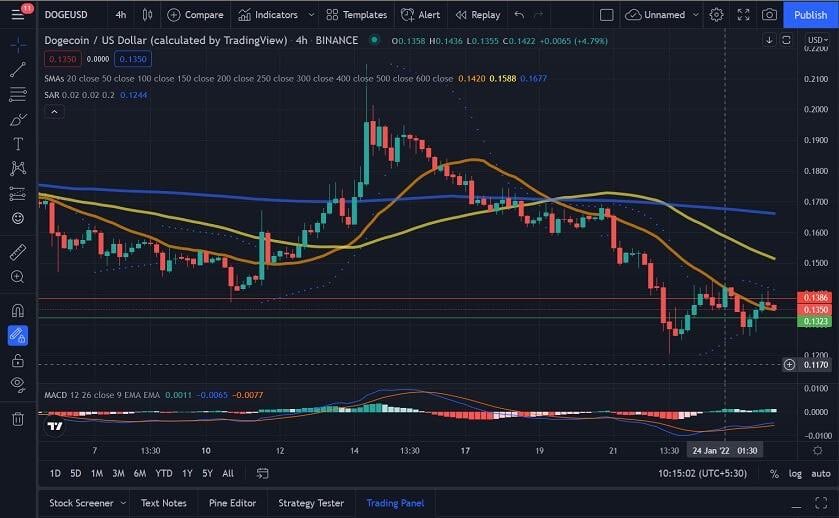Image resolution: width=839 pixels, height=518 pixels.
Task: Select the 3M date range
Action: (118, 473)
